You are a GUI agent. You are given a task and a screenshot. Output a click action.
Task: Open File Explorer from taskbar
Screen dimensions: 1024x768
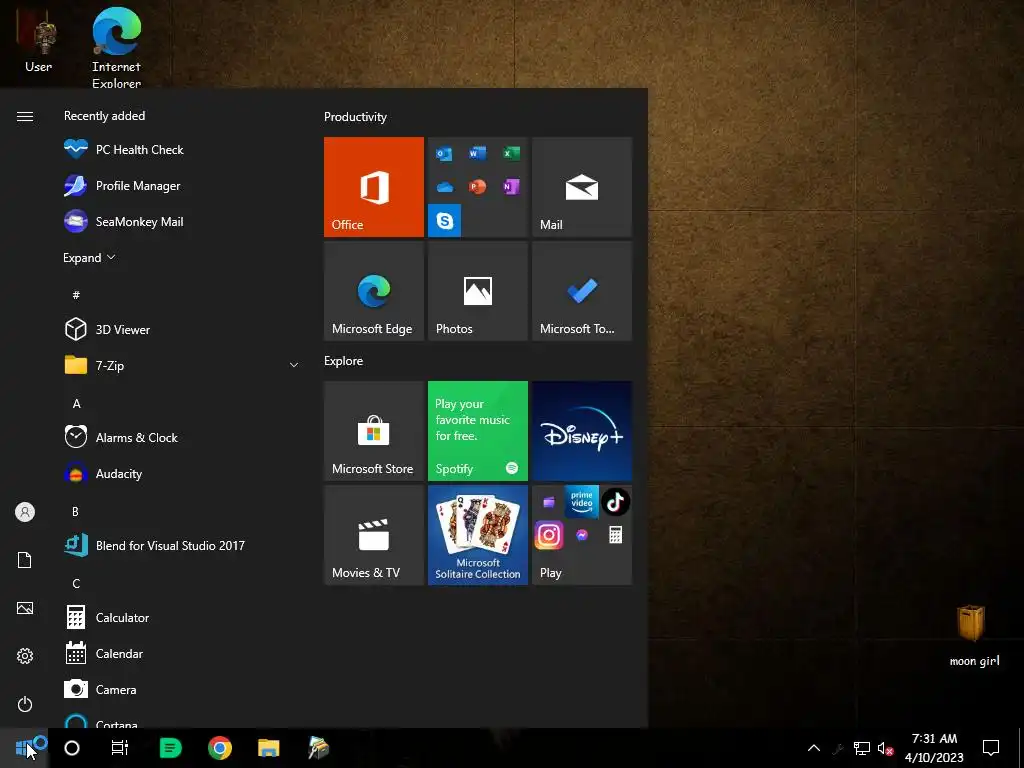click(268, 748)
